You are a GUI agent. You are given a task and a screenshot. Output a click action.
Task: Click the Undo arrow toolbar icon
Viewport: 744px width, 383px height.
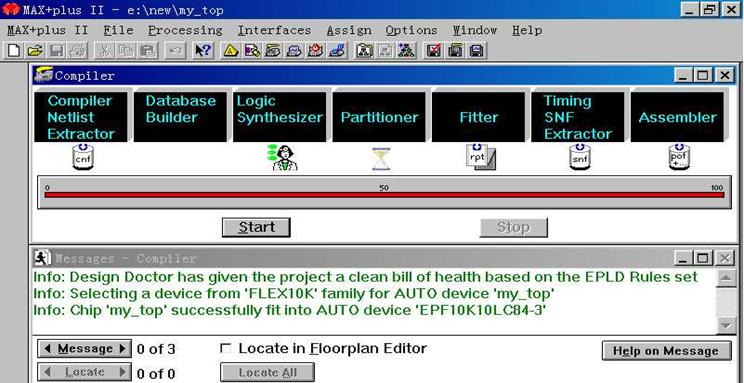[x=176, y=50]
